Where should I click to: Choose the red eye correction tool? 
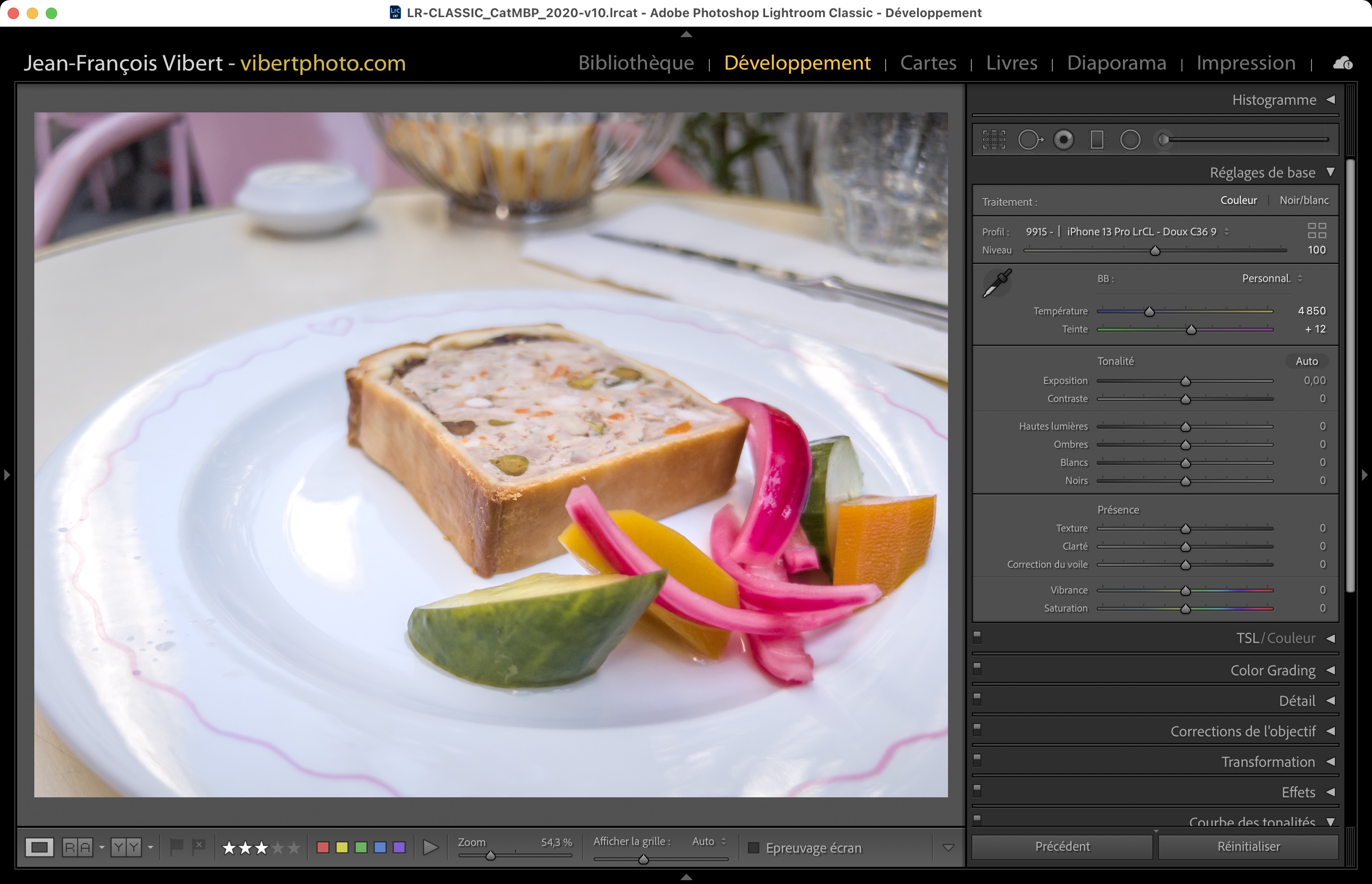pos(1063,140)
